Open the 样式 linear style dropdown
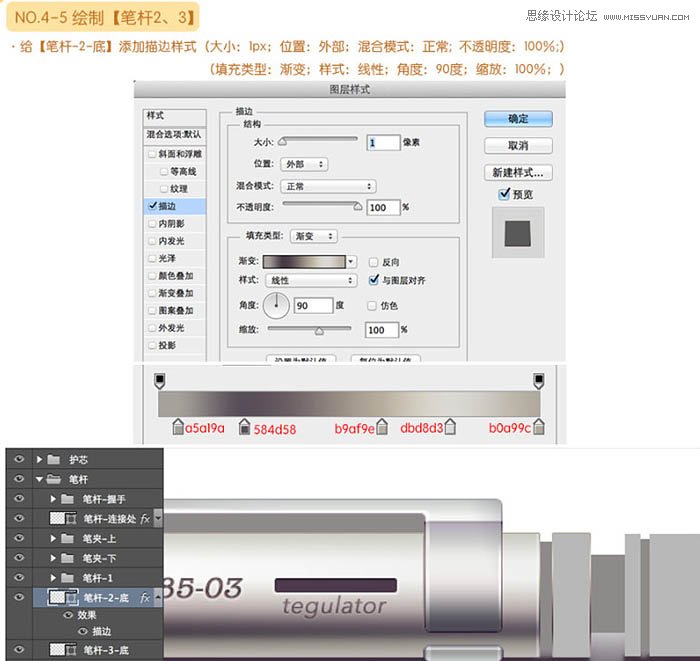Image resolution: width=700 pixels, height=661 pixels. coord(311,280)
